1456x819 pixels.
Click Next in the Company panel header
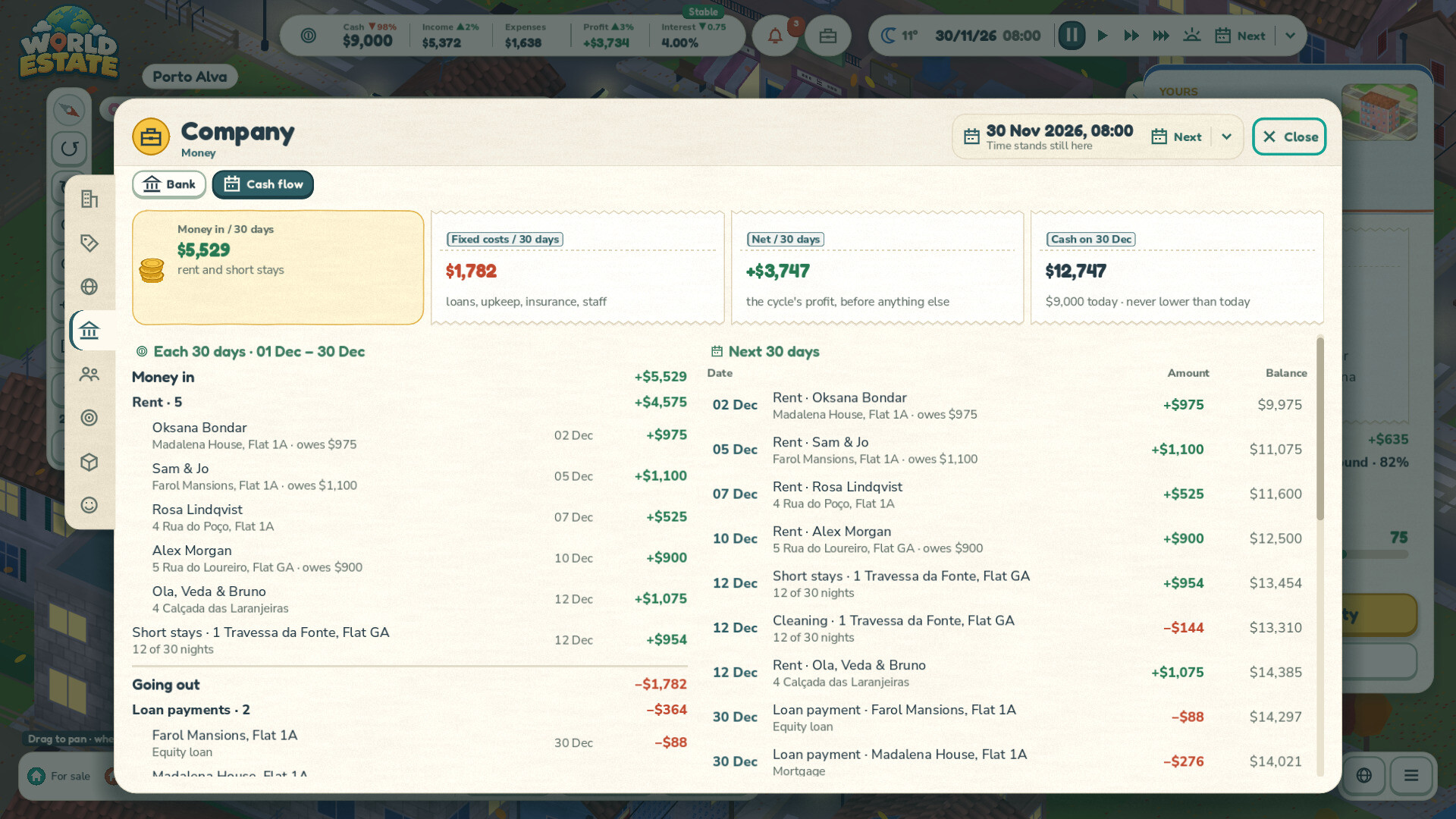1177,136
